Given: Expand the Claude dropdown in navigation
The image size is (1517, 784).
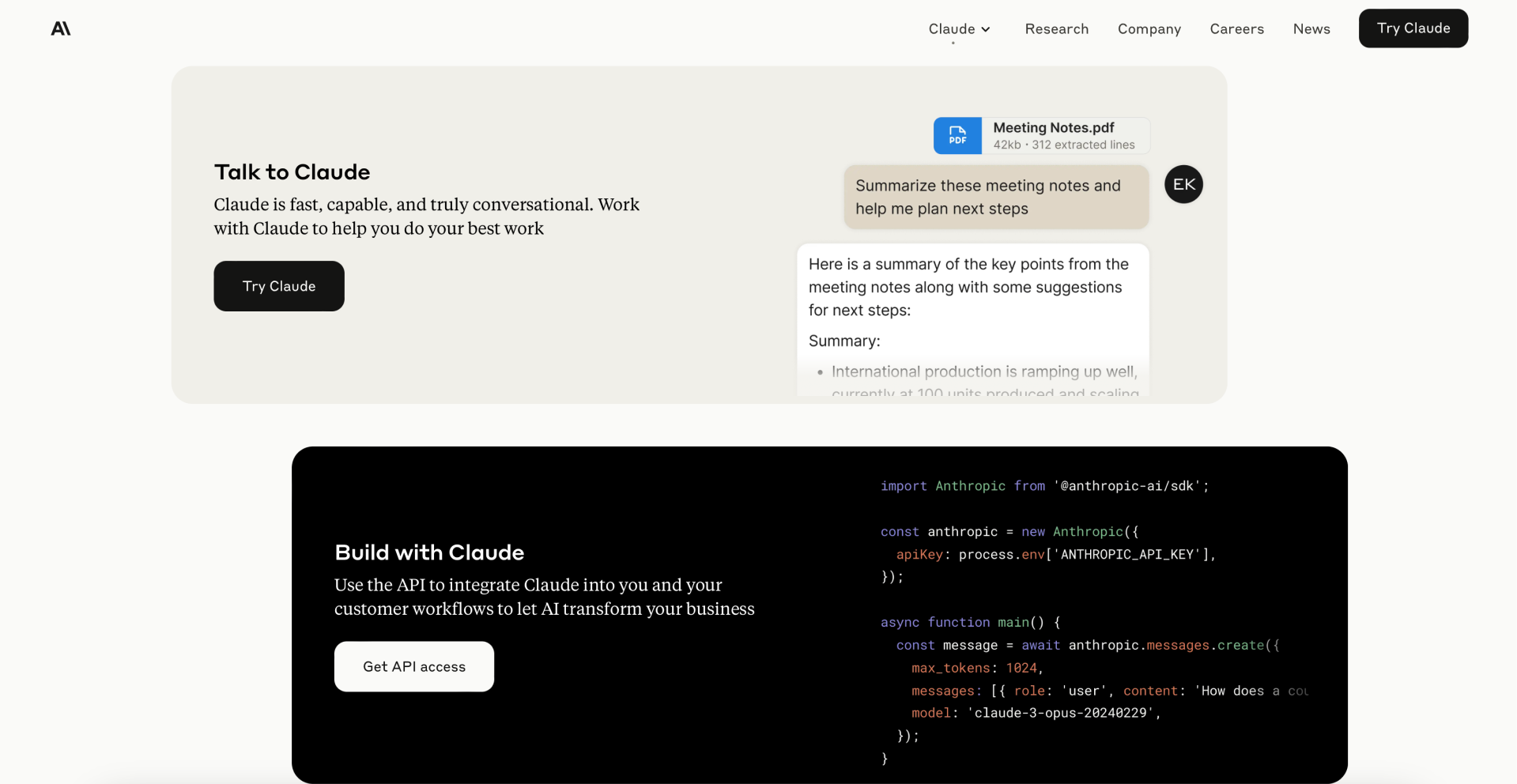Looking at the screenshot, I should pos(959,28).
